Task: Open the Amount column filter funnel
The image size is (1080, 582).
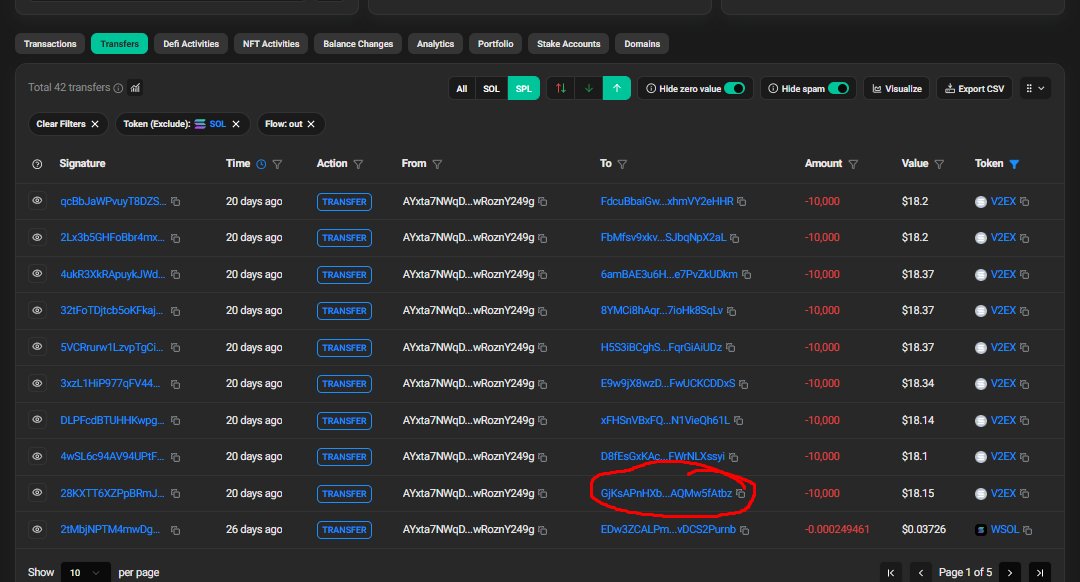Action: click(853, 164)
